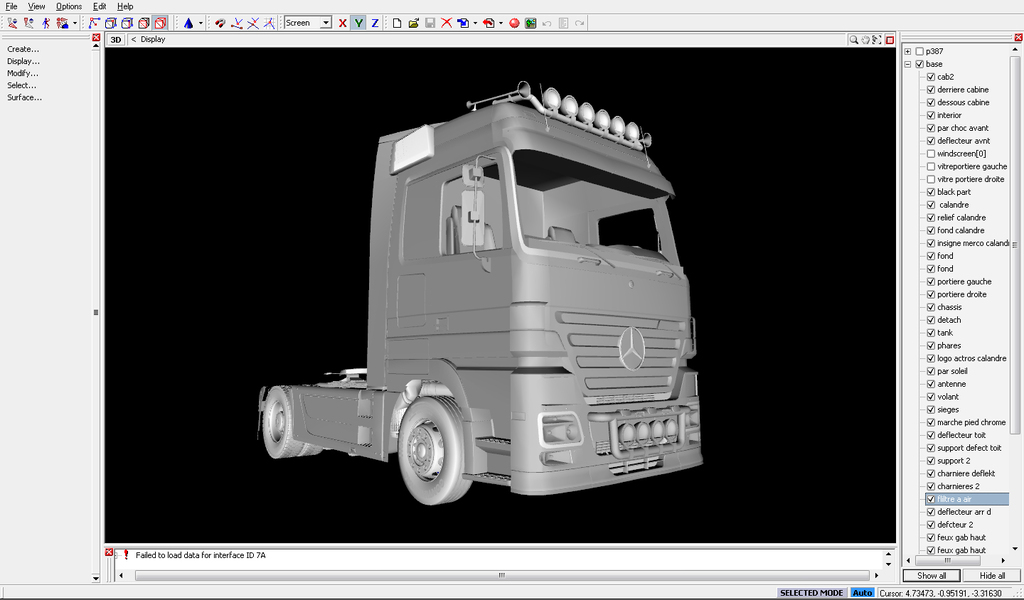Toggle the X axis constraint button

pyautogui.click(x=343, y=22)
